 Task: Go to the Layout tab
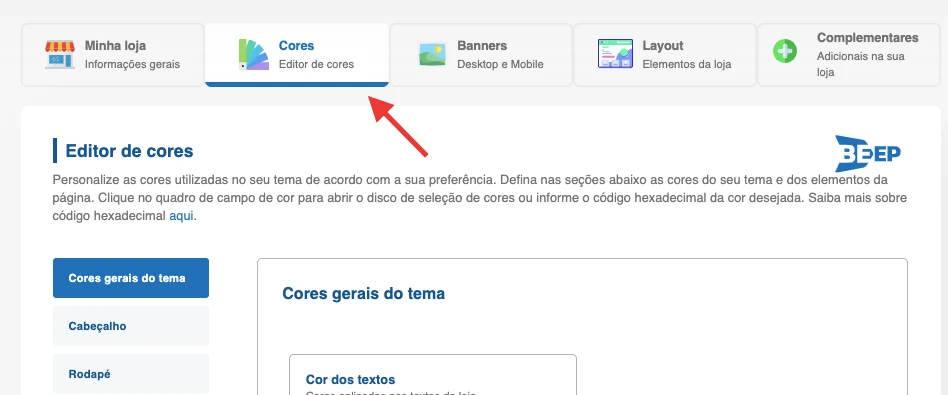[664, 55]
